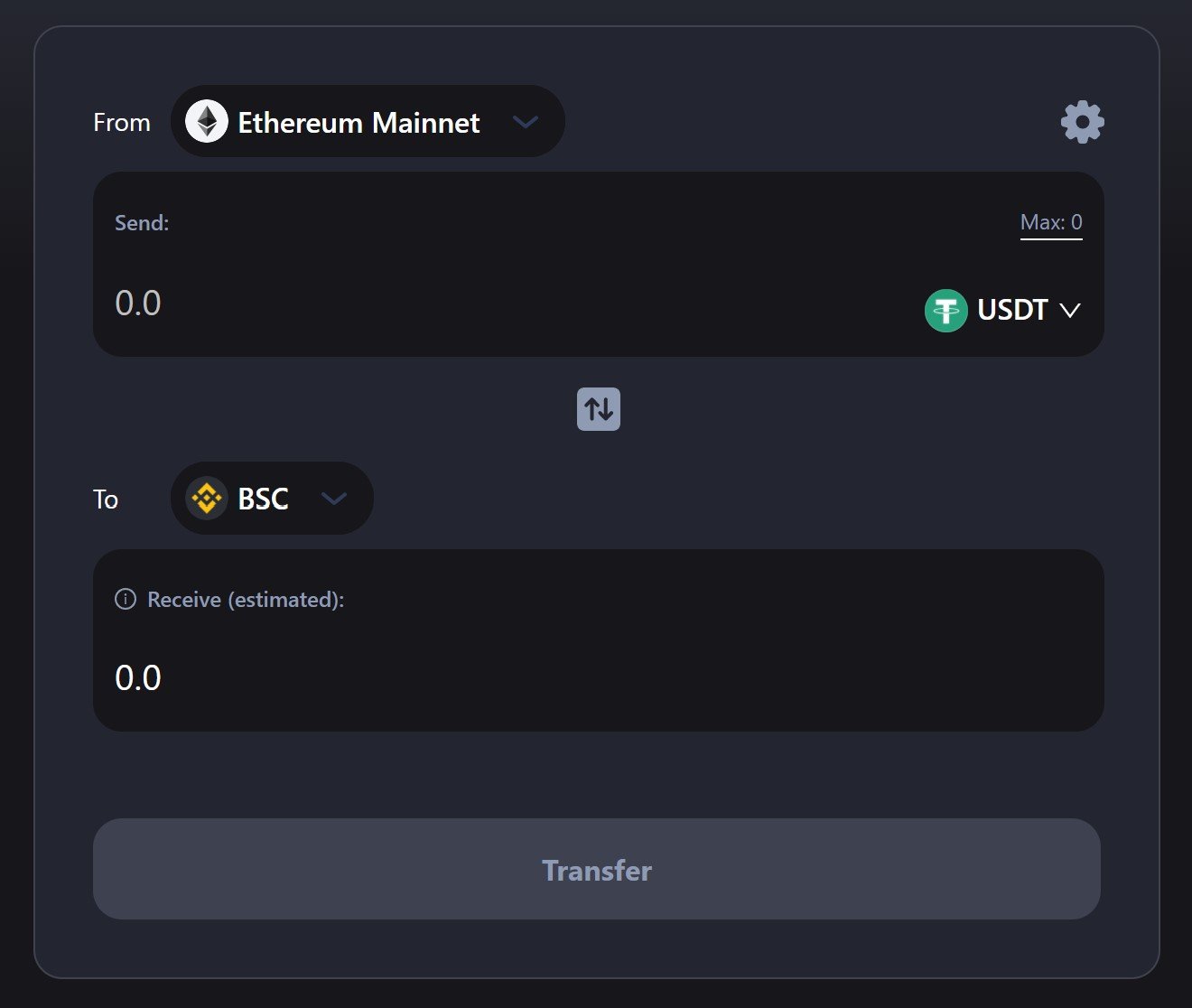Swap the source and destination chains
Screen dimensions: 1192x1008
(598, 409)
